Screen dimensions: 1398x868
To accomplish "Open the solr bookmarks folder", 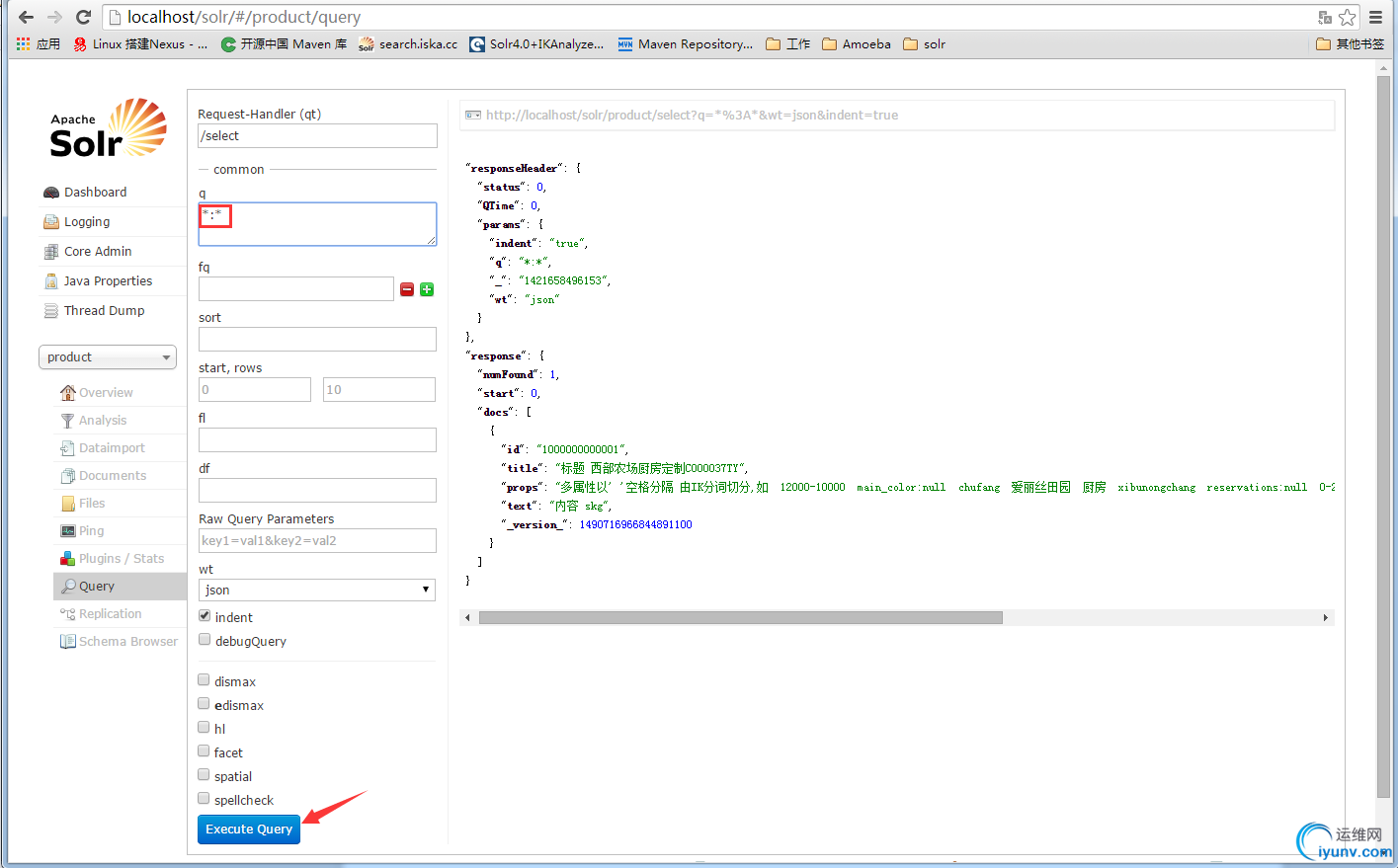I will point(925,43).
